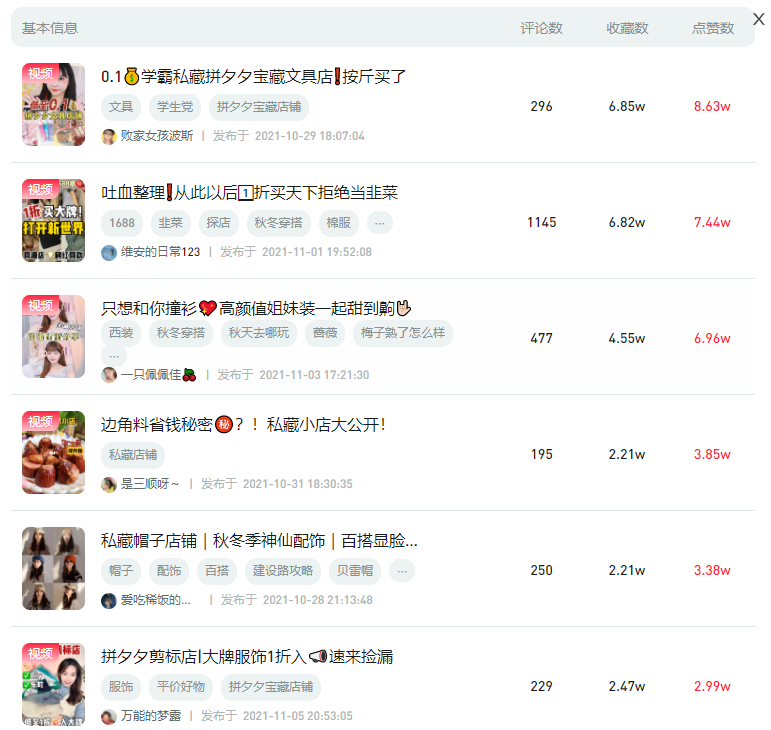771x730 pixels.
Task: Open the 秋冬穿搭 tag on 吐血整理 post
Action: 278,223
